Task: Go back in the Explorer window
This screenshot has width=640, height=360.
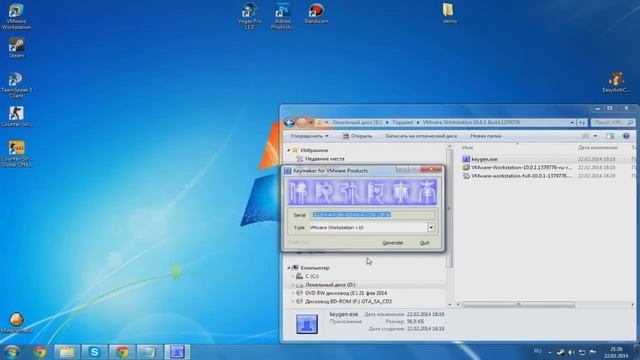Action: [289, 122]
